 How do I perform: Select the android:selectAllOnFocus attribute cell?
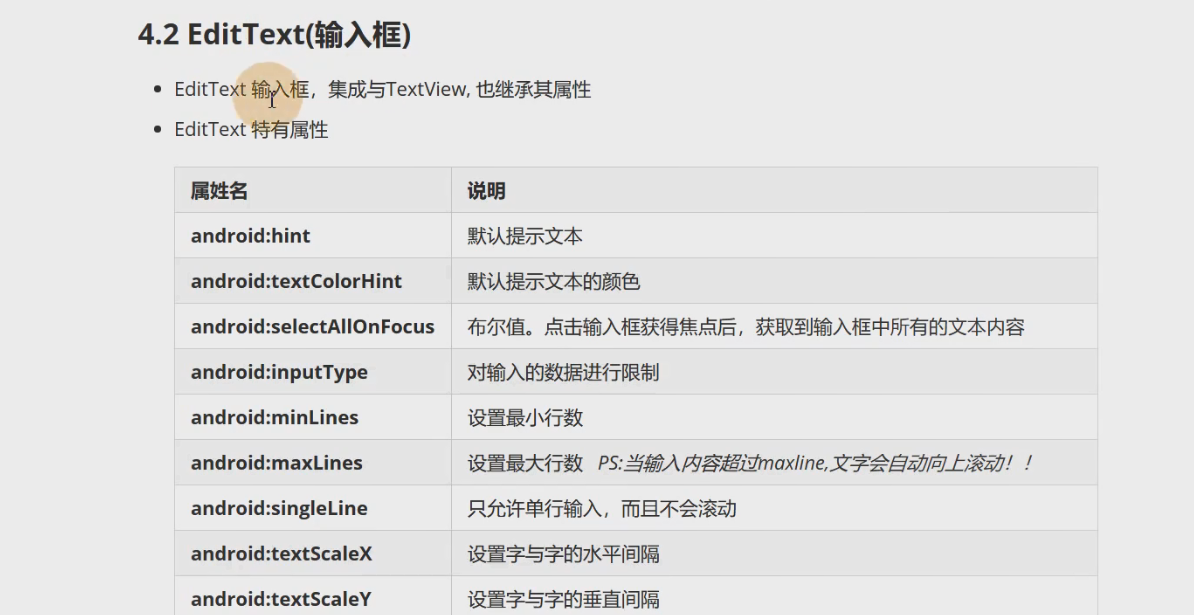tap(312, 327)
